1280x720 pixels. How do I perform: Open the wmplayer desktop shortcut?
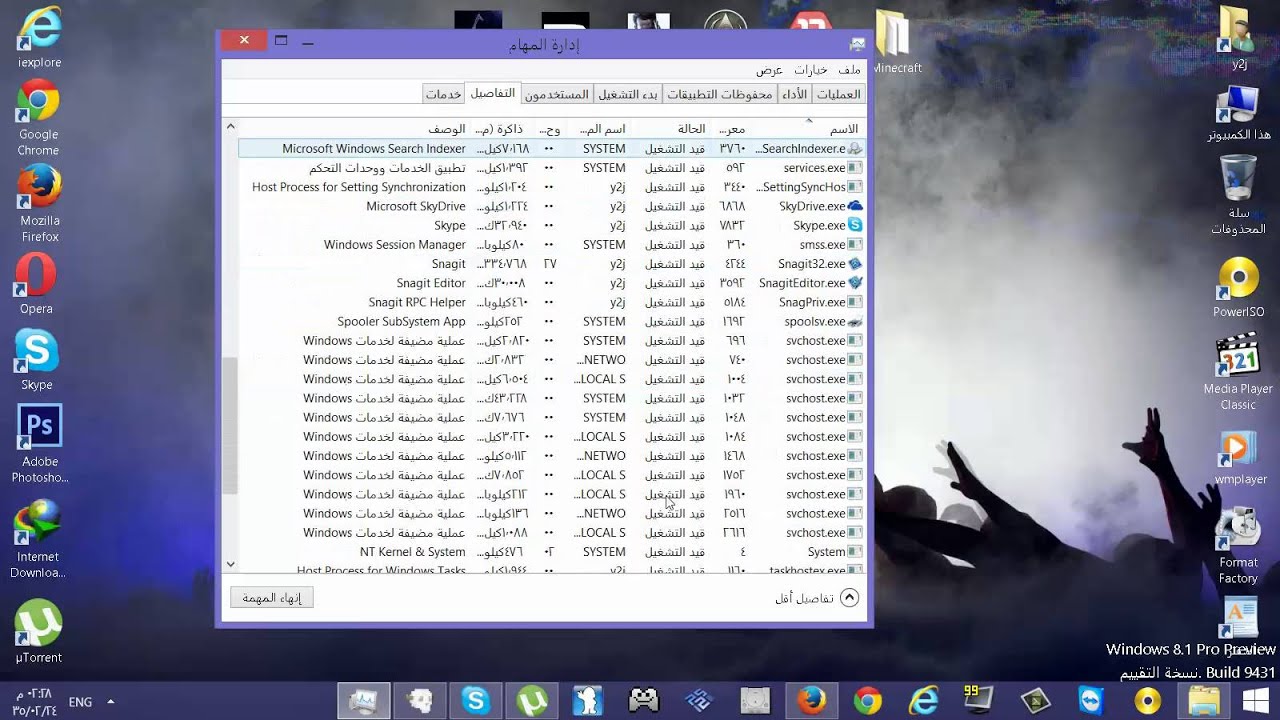coord(1240,458)
